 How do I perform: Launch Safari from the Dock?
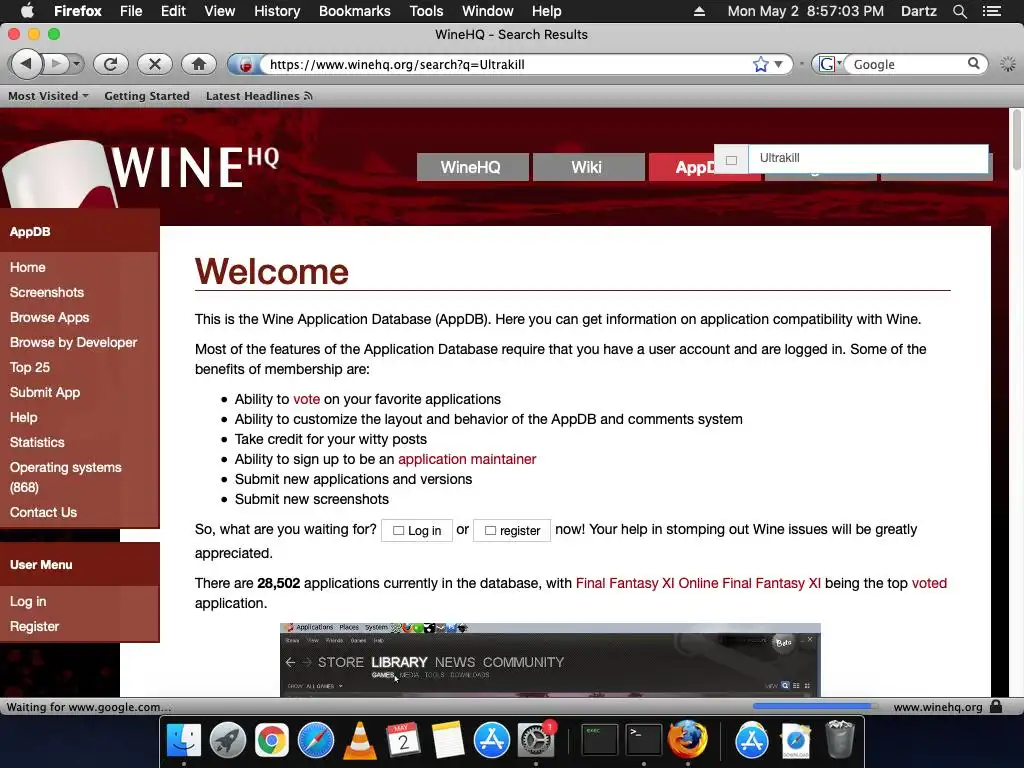pos(315,740)
